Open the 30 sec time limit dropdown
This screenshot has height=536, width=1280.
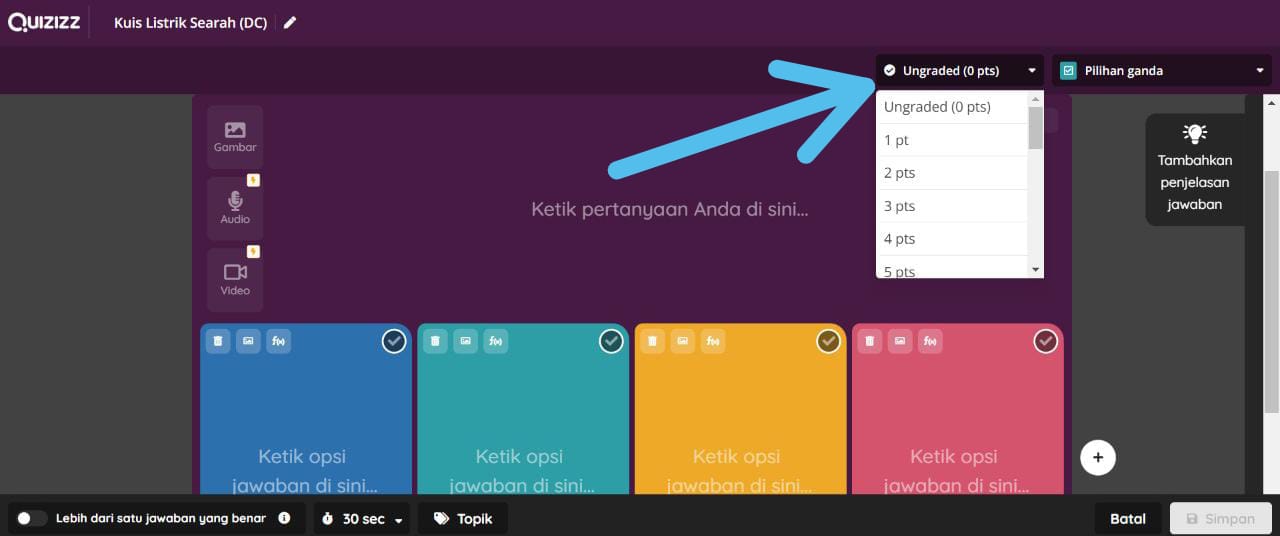[362, 519]
